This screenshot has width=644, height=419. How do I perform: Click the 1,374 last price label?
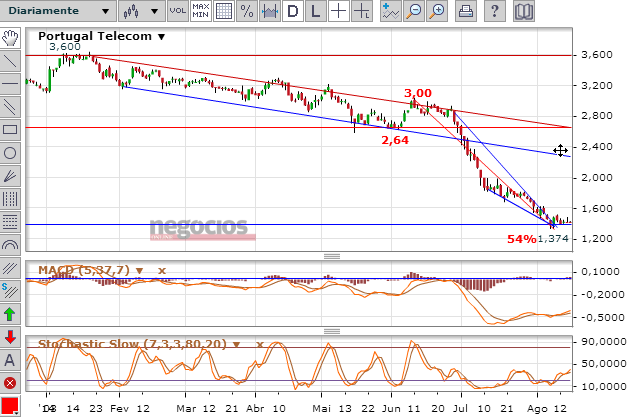(553, 239)
